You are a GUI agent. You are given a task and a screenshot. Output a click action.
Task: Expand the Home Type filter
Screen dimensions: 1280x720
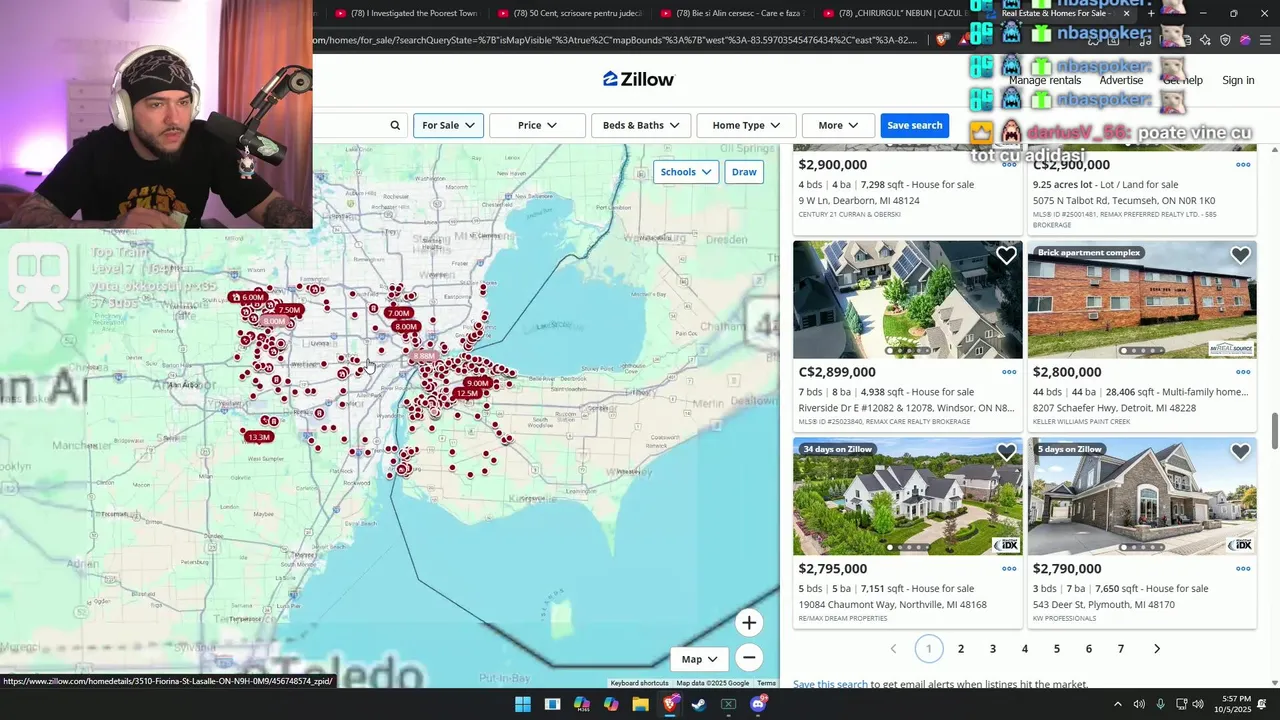(746, 125)
